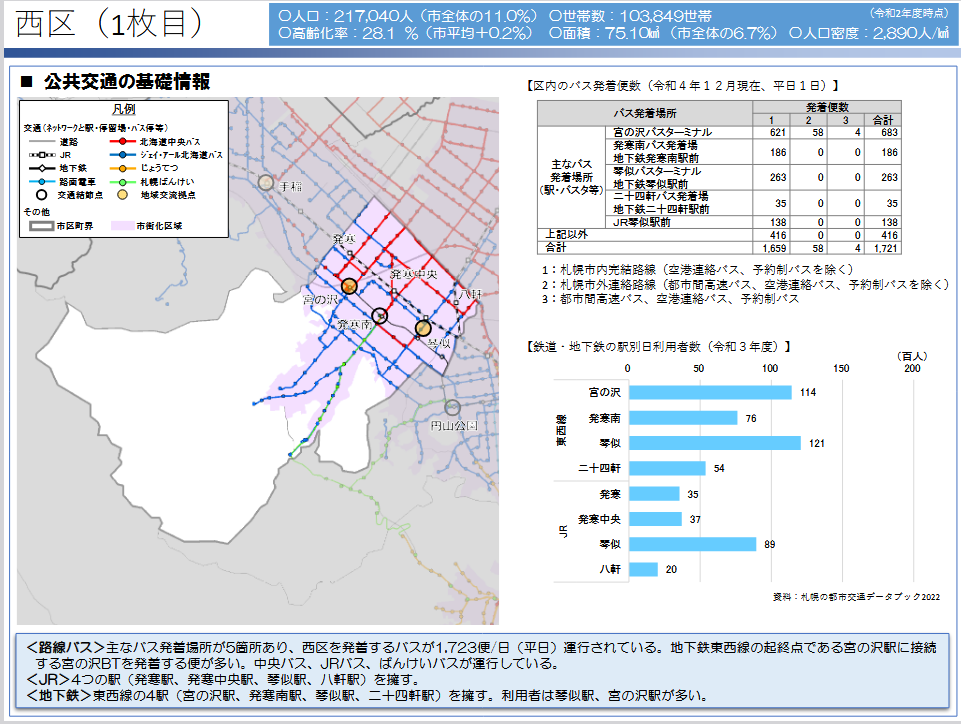961x724 pixels.
Task: Click the JR dashed line legend symbol
Action: coord(44,154)
